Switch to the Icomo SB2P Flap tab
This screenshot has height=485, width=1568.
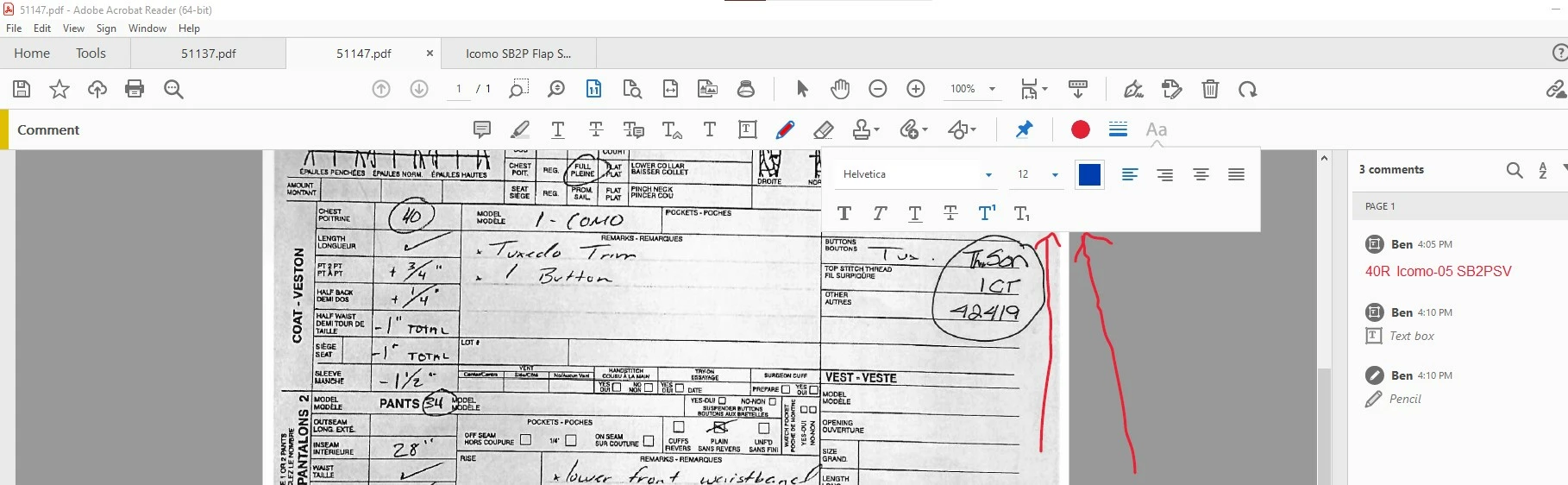pos(518,54)
